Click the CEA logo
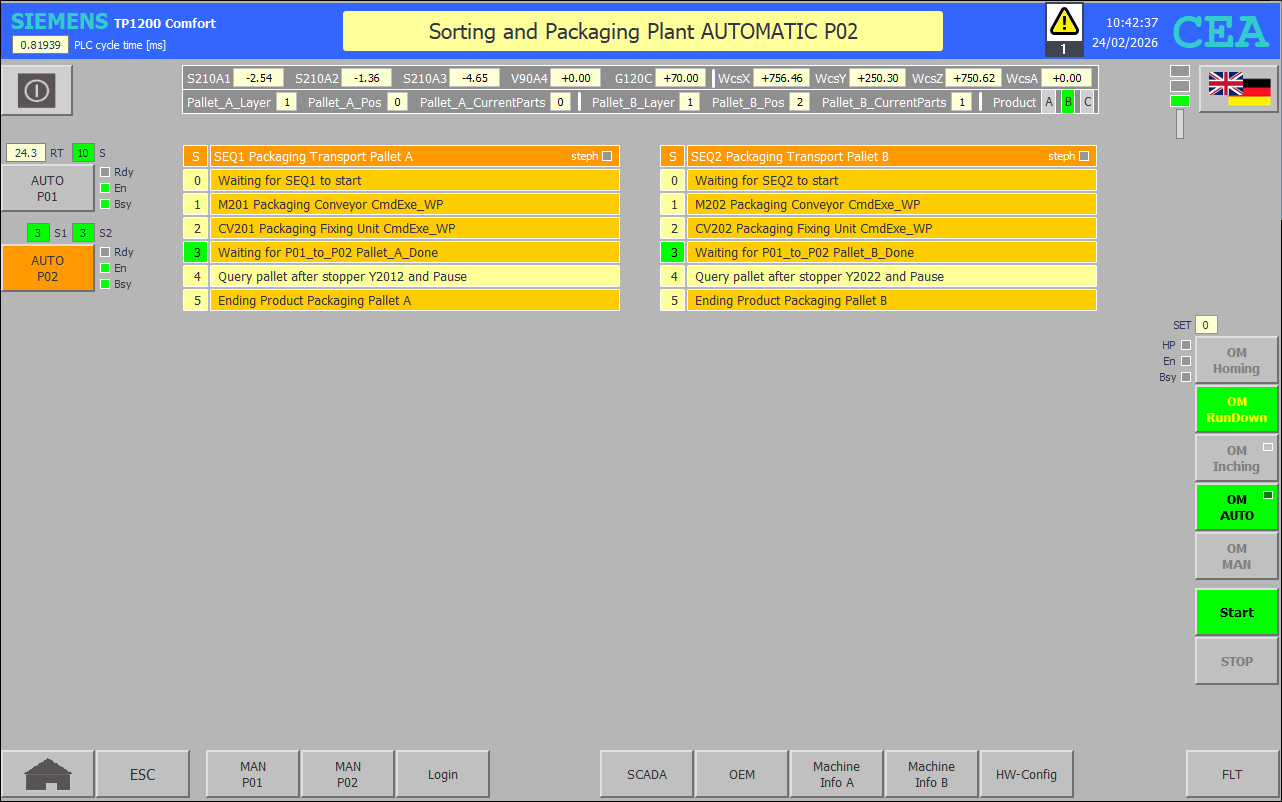The width and height of the screenshot is (1282, 802). [x=1220, y=32]
